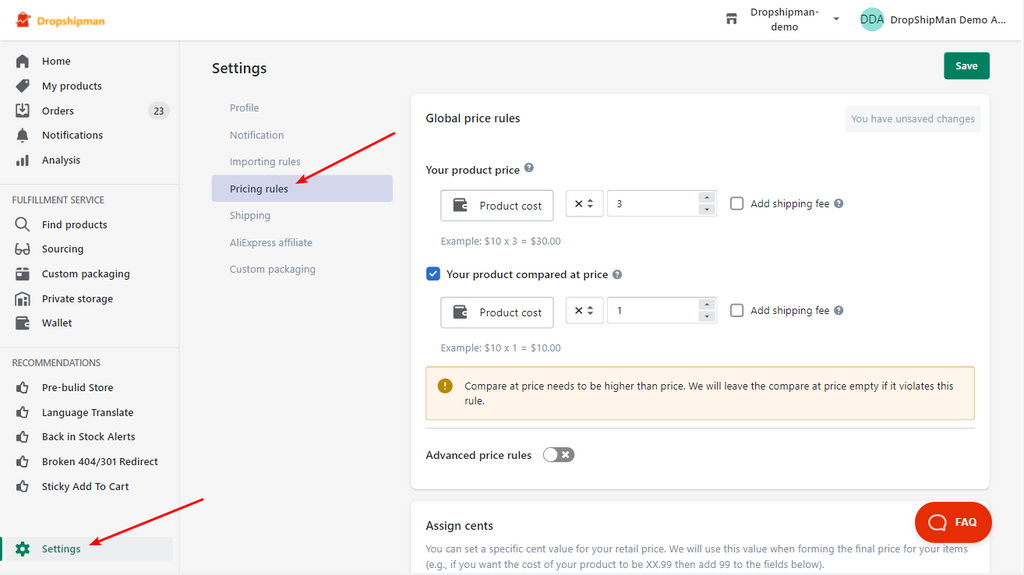The image size is (1024, 575).
Task: Click the Home icon in sidebar
Action: point(22,61)
